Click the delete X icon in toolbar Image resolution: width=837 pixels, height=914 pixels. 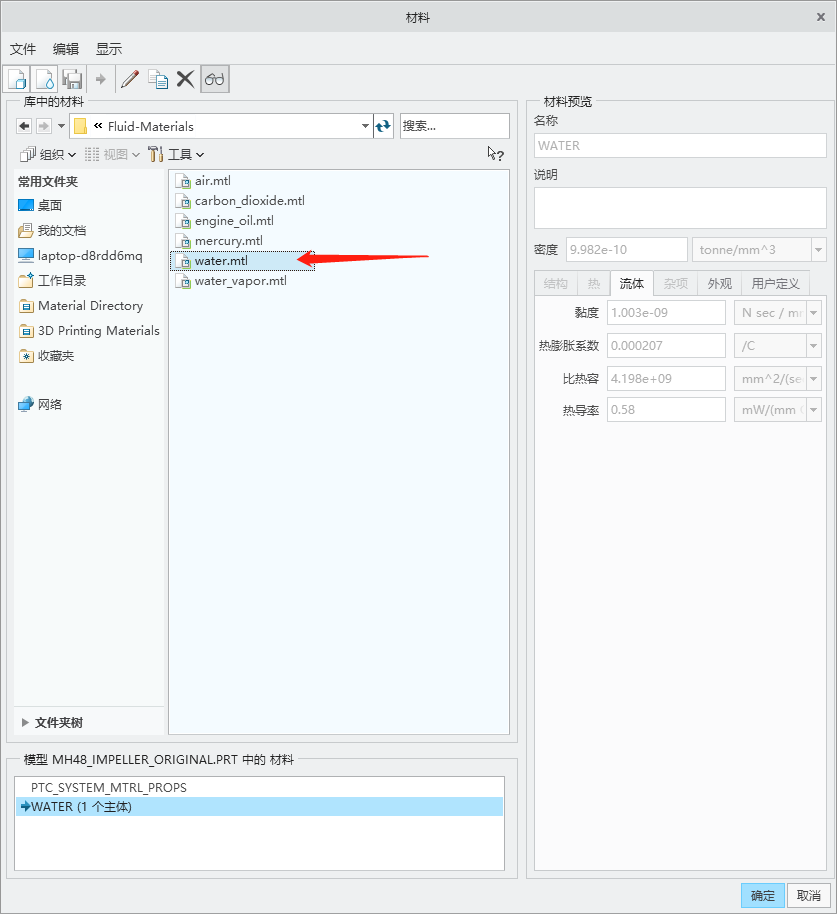tap(185, 79)
